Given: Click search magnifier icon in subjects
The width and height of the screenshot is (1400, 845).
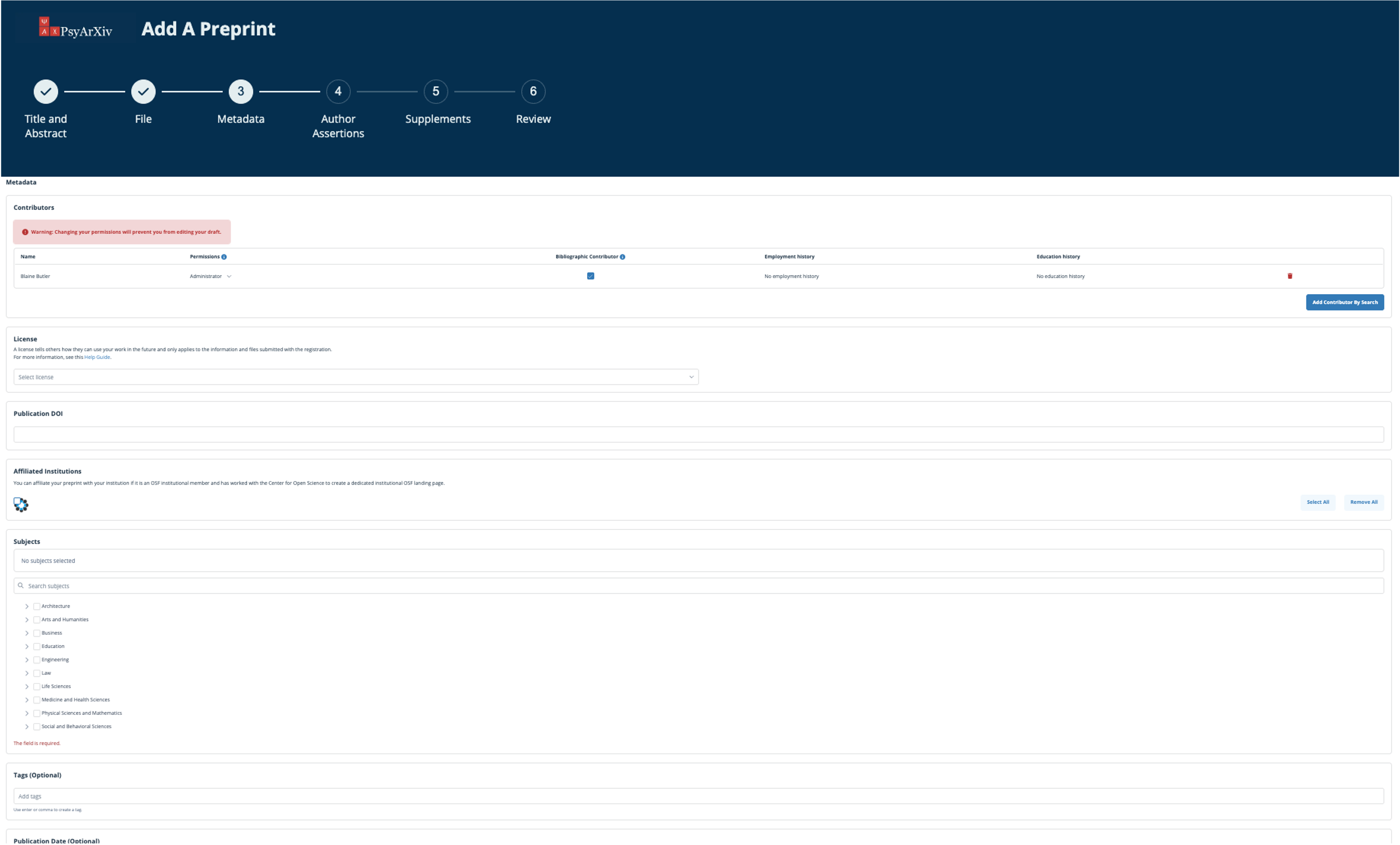Looking at the screenshot, I should [x=21, y=585].
